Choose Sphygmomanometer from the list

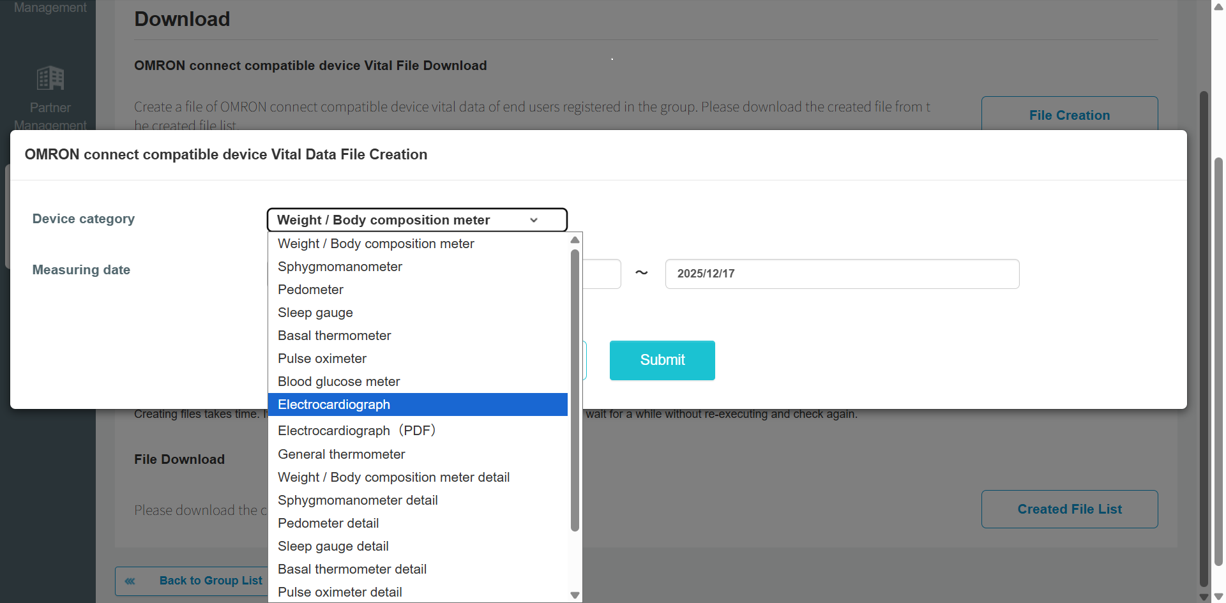point(418,267)
